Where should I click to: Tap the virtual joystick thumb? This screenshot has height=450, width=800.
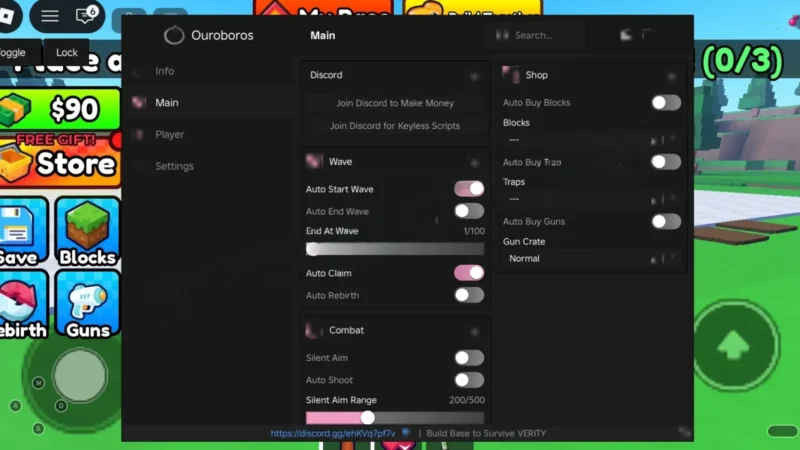(80, 375)
